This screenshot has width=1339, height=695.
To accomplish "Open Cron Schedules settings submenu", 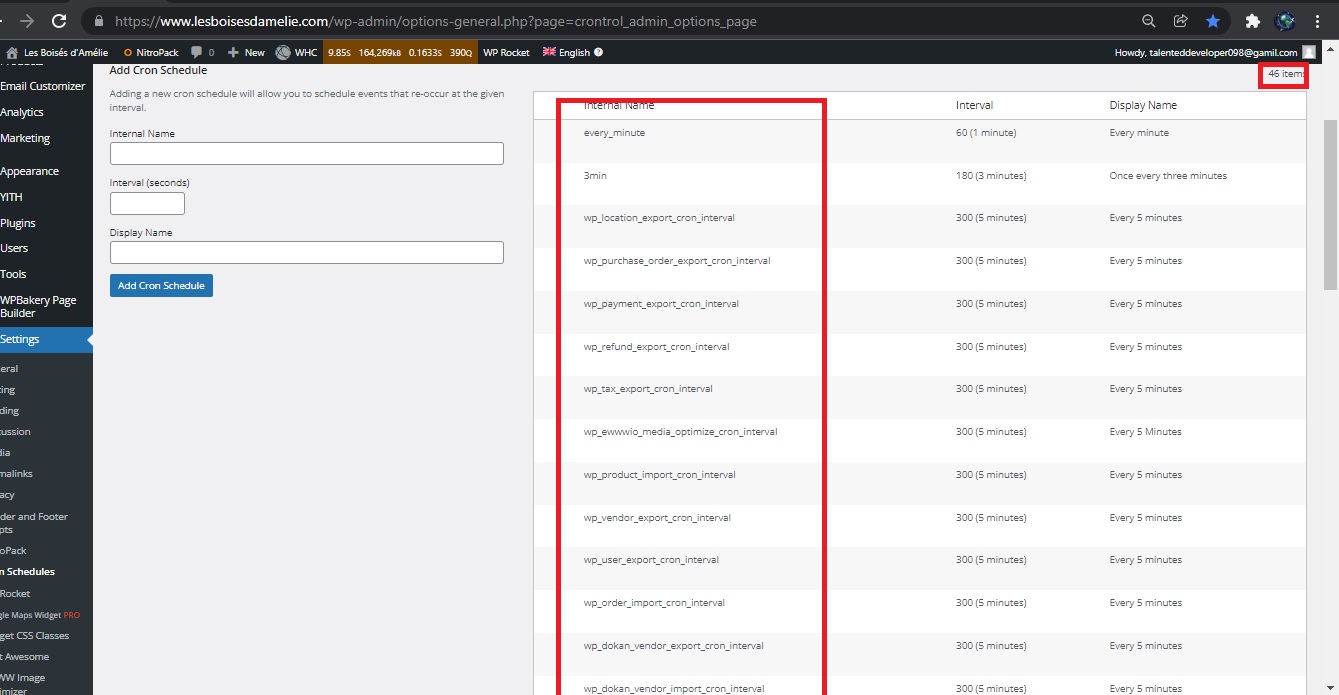I will point(28,572).
